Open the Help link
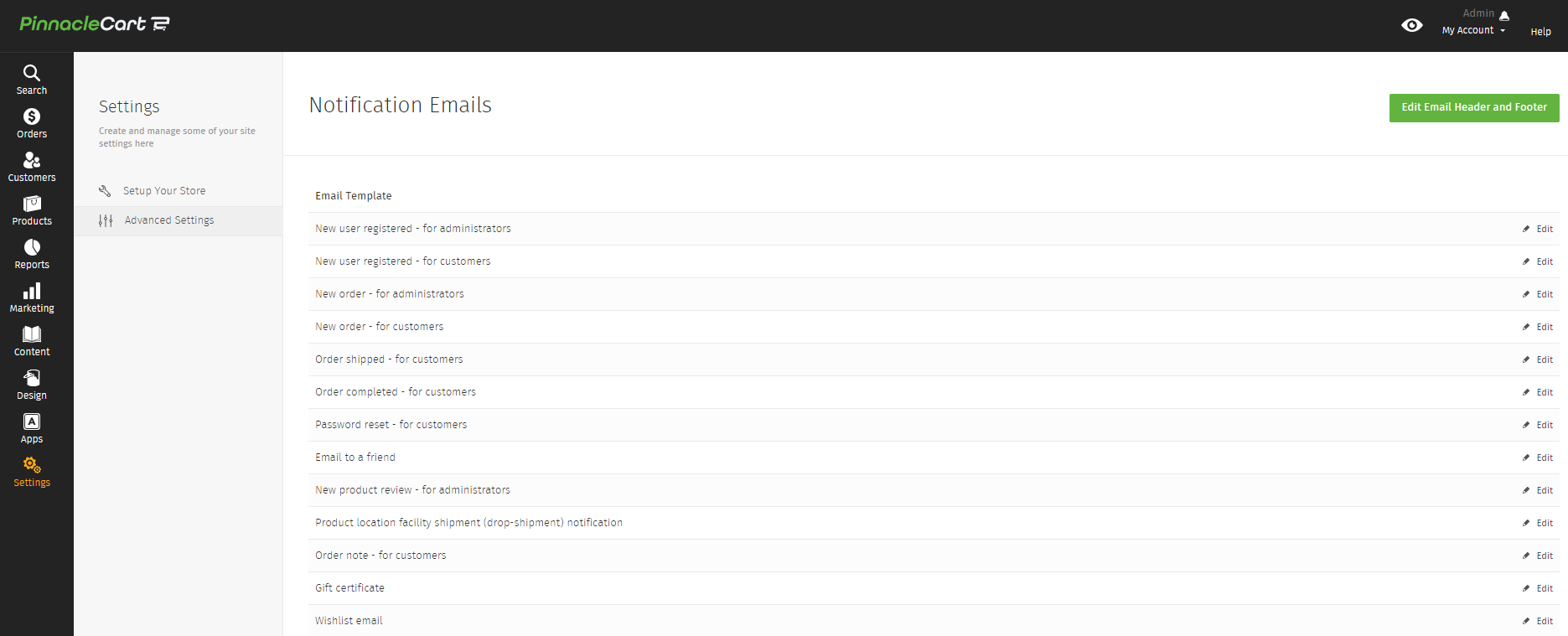Screen dimensions: 1568x636 tap(1540, 32)
